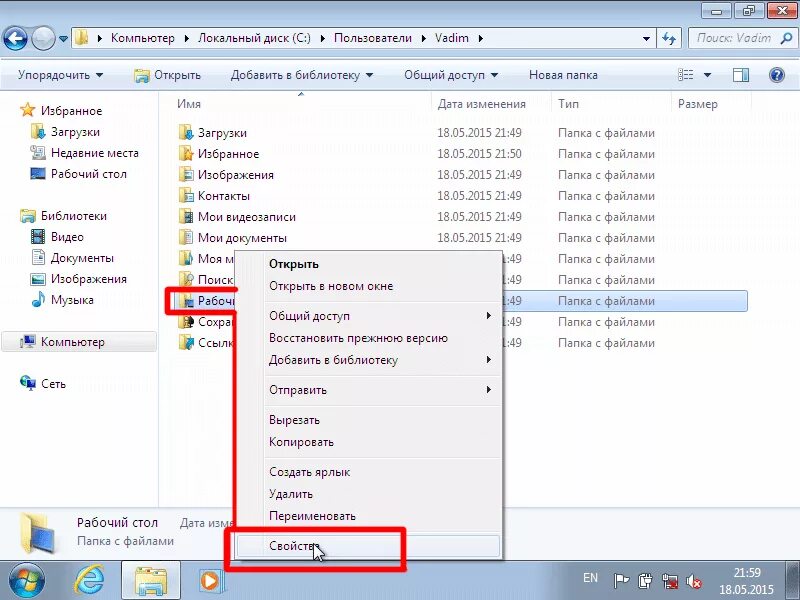Image resolution: width=800 pixels, height=600 pixels.
Task: Launch Windows Media Player from taskbar
Action: (210, 581)
